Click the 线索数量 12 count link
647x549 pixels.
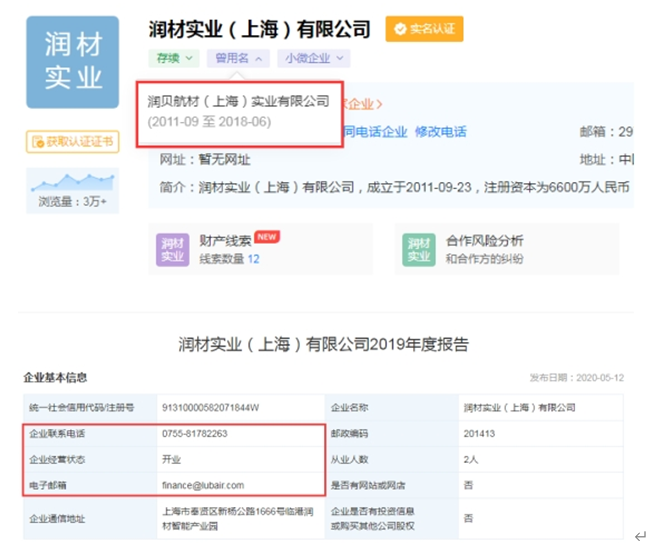pos(253,258)
